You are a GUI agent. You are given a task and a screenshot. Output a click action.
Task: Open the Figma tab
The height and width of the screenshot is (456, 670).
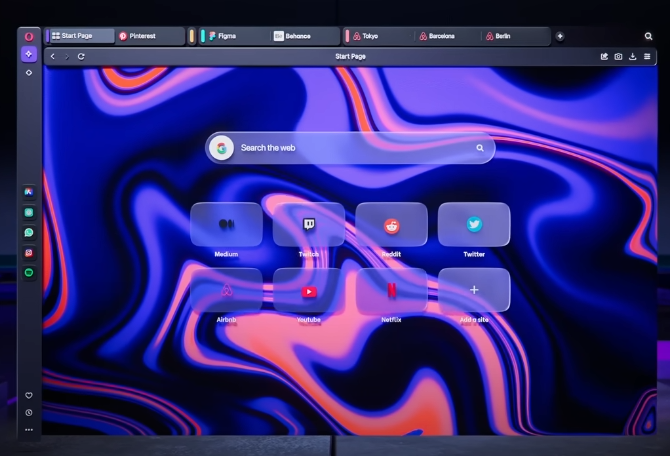[x=238, y=36]
